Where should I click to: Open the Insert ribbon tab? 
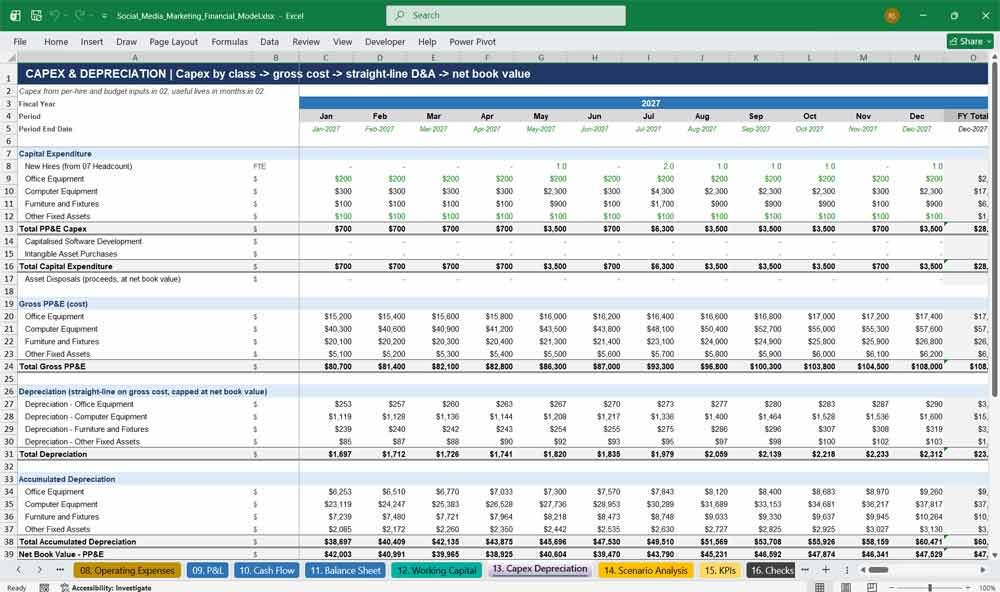[92, 41]
